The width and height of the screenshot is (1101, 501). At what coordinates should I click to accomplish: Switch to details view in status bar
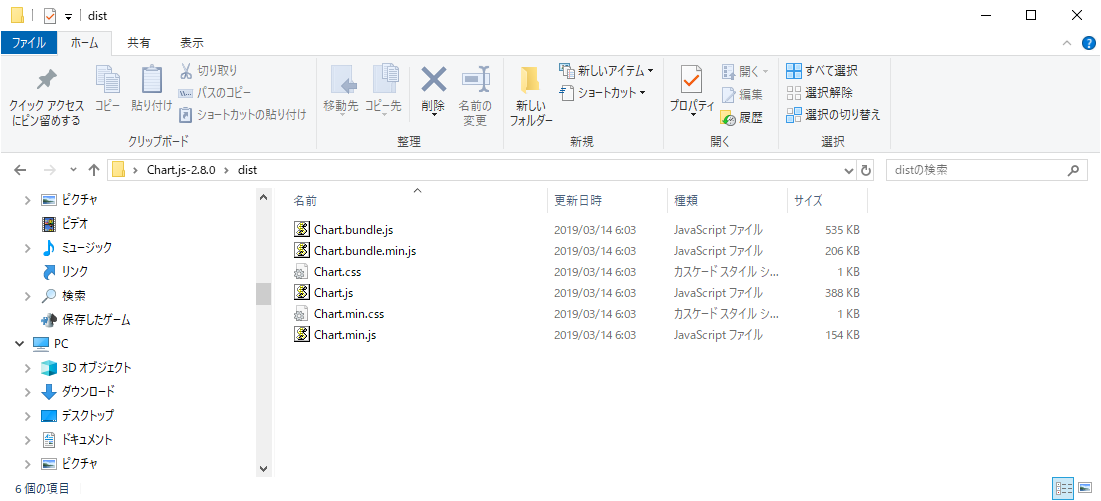point(1063,488)
